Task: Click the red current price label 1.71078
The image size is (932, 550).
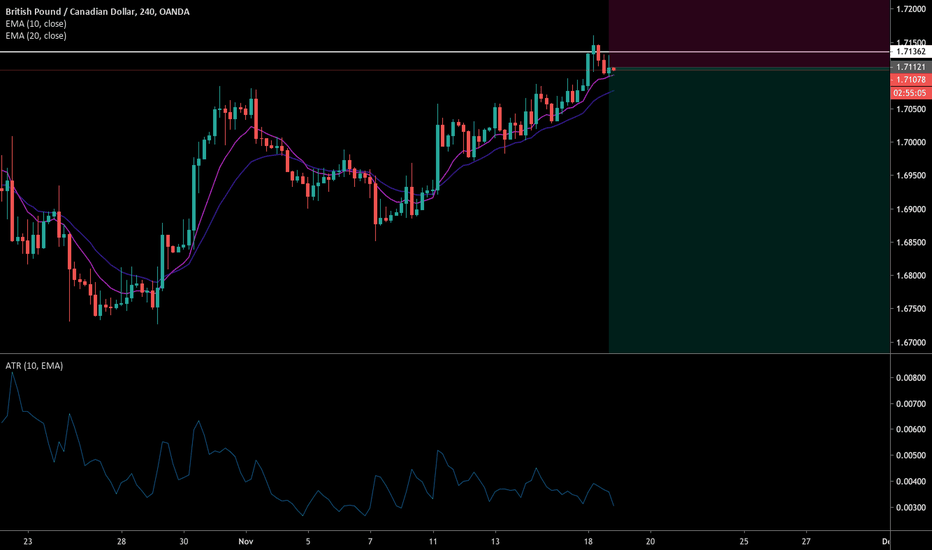Action: pos(909,80)
